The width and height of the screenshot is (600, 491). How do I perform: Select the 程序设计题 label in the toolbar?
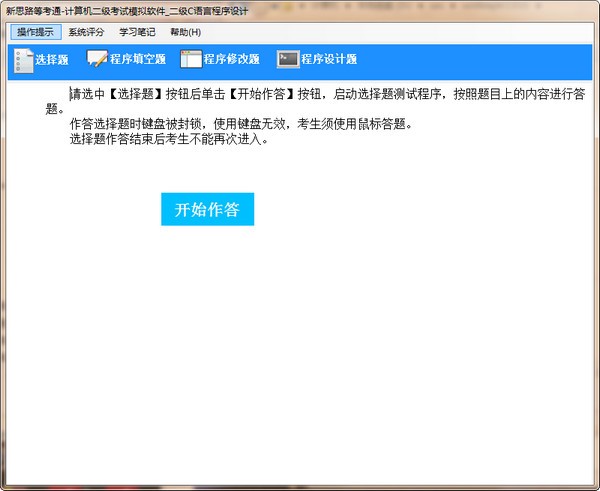329,59
